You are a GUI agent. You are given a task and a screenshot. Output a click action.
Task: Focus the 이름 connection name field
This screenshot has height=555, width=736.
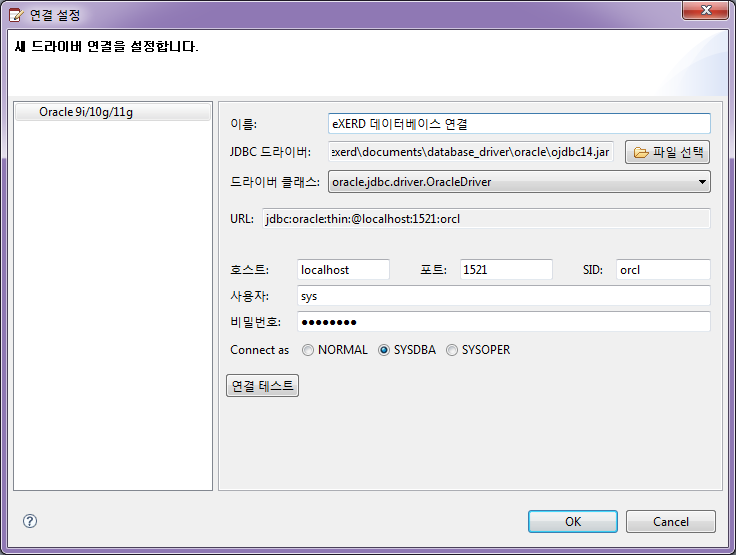coord(519,124)
